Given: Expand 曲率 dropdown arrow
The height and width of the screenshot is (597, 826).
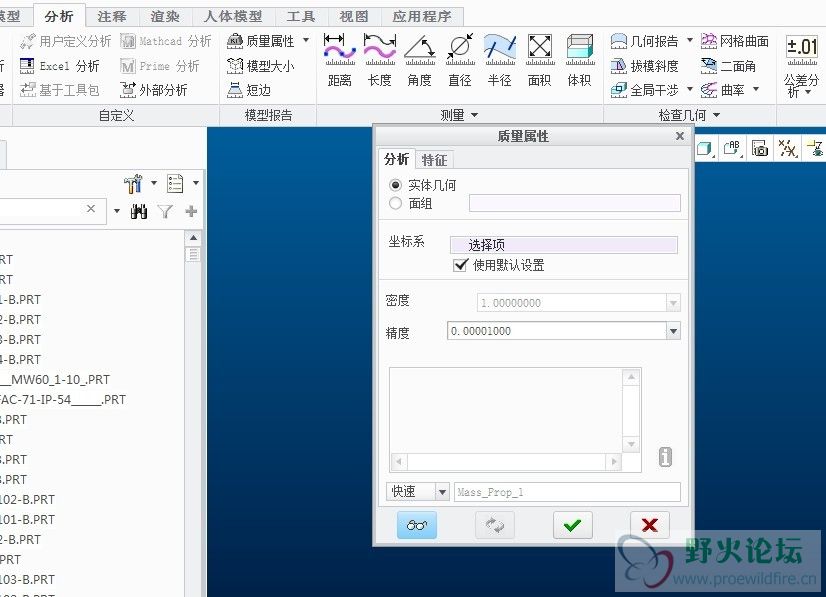Looking at the screenshot, I should (756, 89).
